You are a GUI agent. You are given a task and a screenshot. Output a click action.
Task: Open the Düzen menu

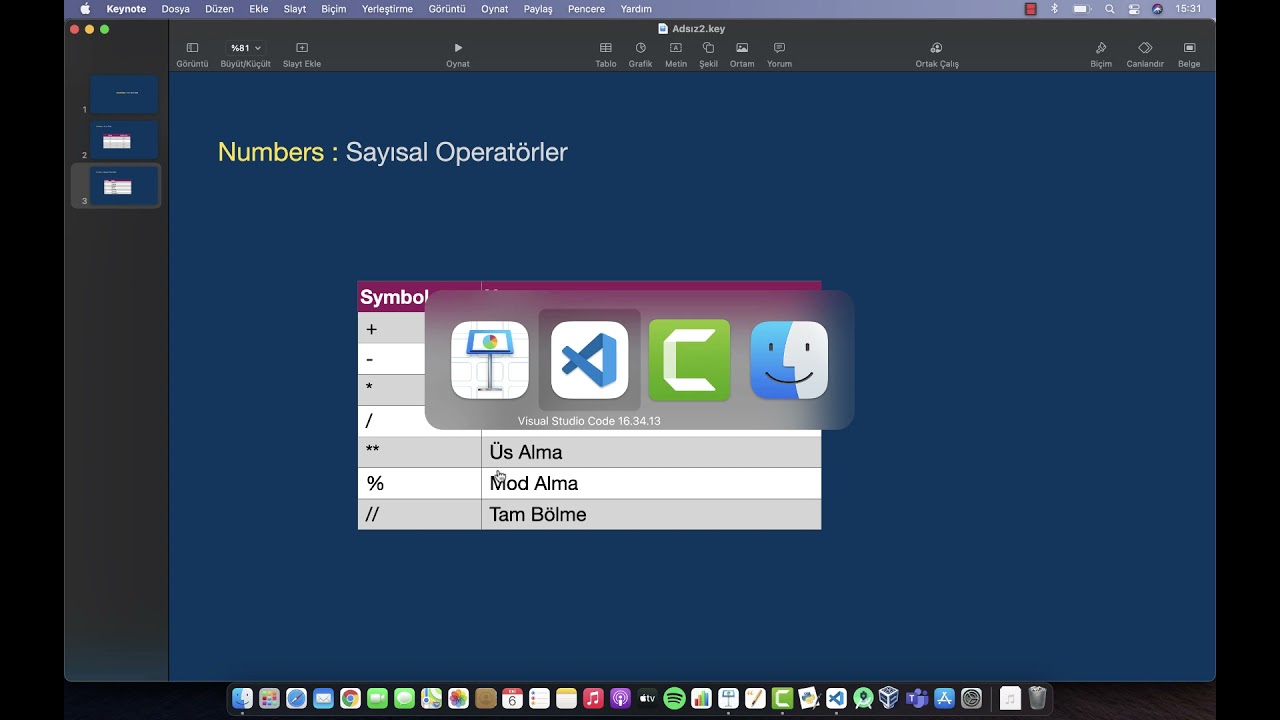click(x=219, y=9)
